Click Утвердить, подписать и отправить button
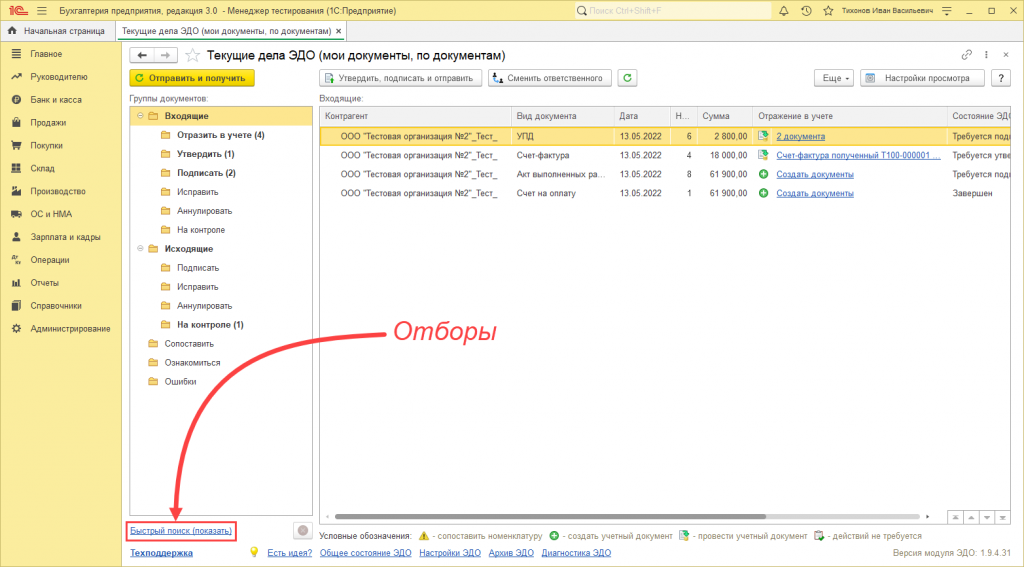Viewport: 1024px width, 567px height. coord(400,78)
